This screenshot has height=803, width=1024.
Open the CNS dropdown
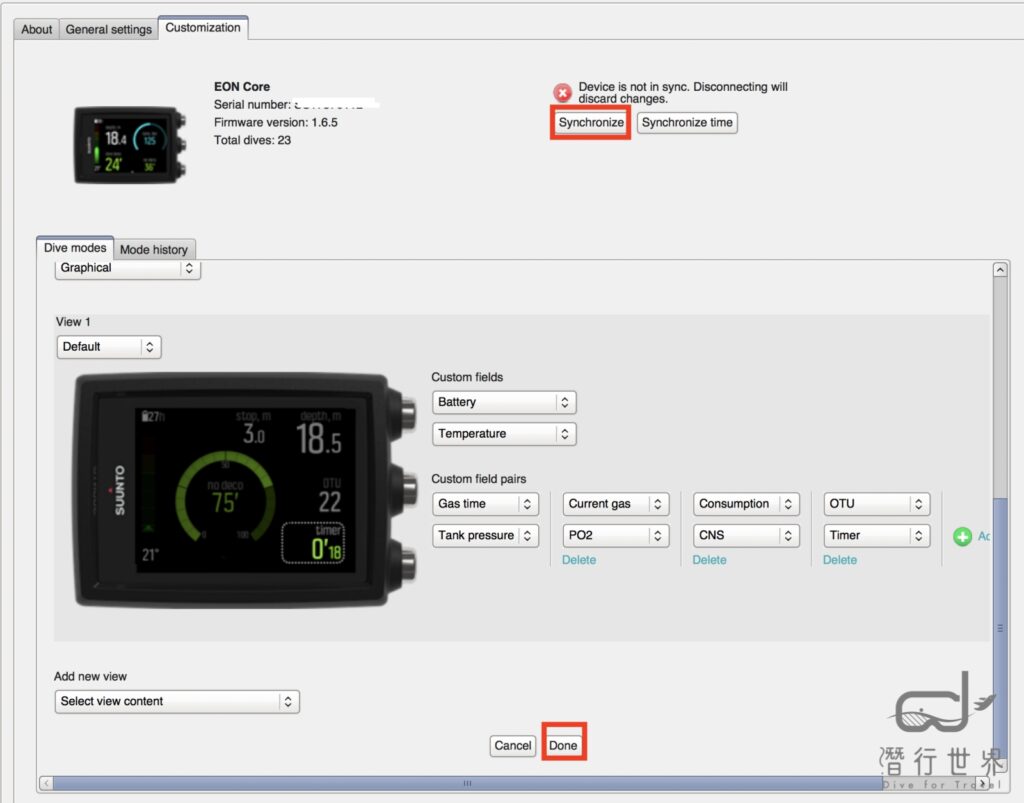click(x=746, y=535)
